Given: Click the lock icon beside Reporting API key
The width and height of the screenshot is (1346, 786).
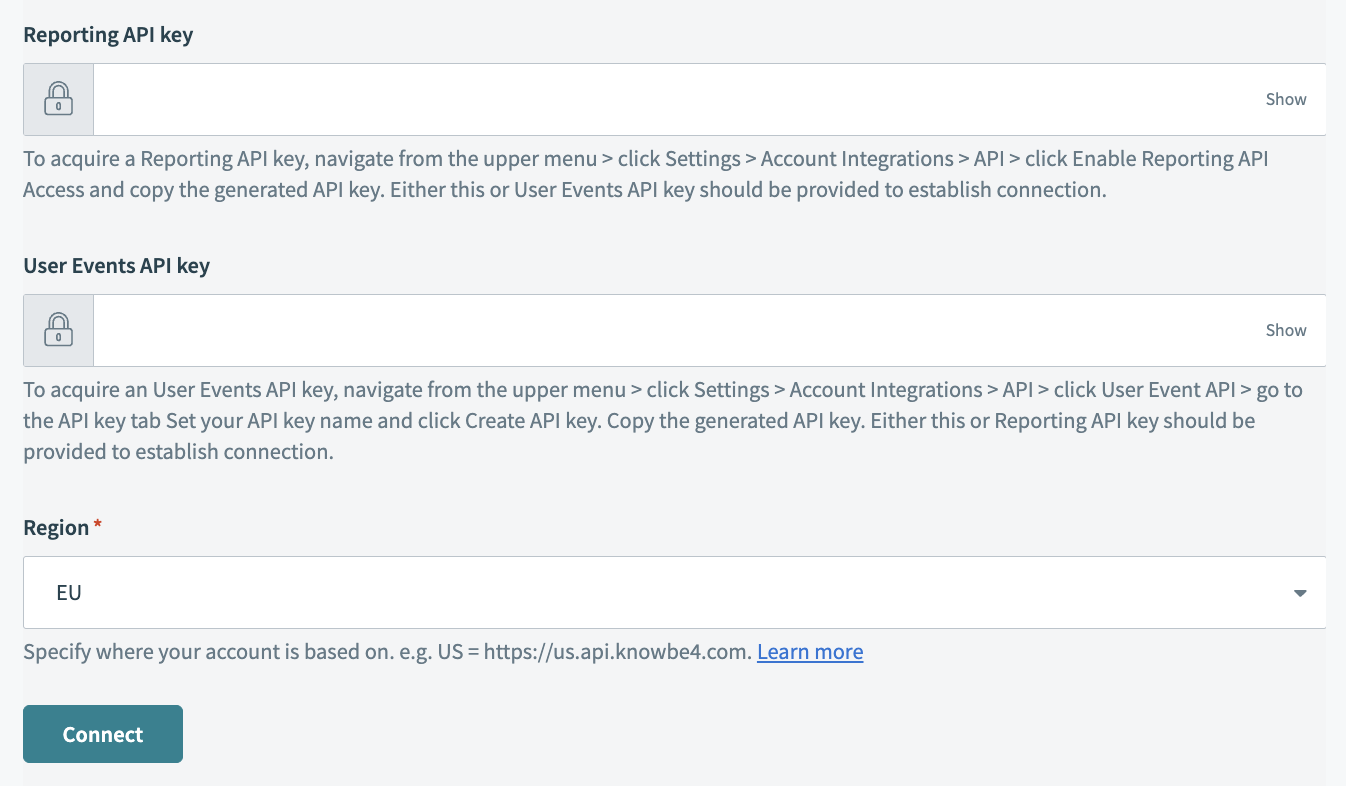Looking at the screenshot, I should (x=58, y=99).
